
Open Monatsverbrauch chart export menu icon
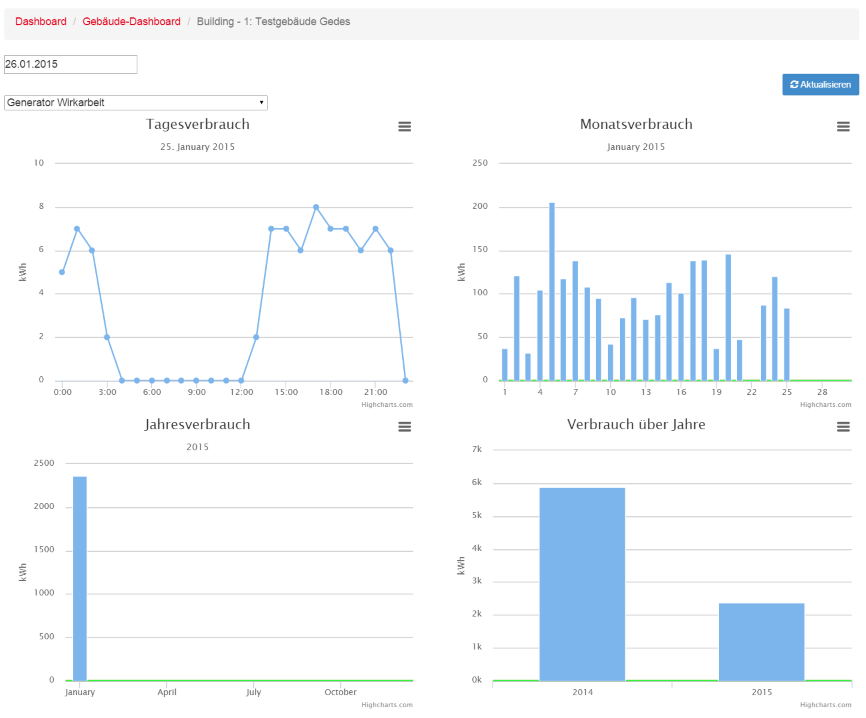point(843,127)
